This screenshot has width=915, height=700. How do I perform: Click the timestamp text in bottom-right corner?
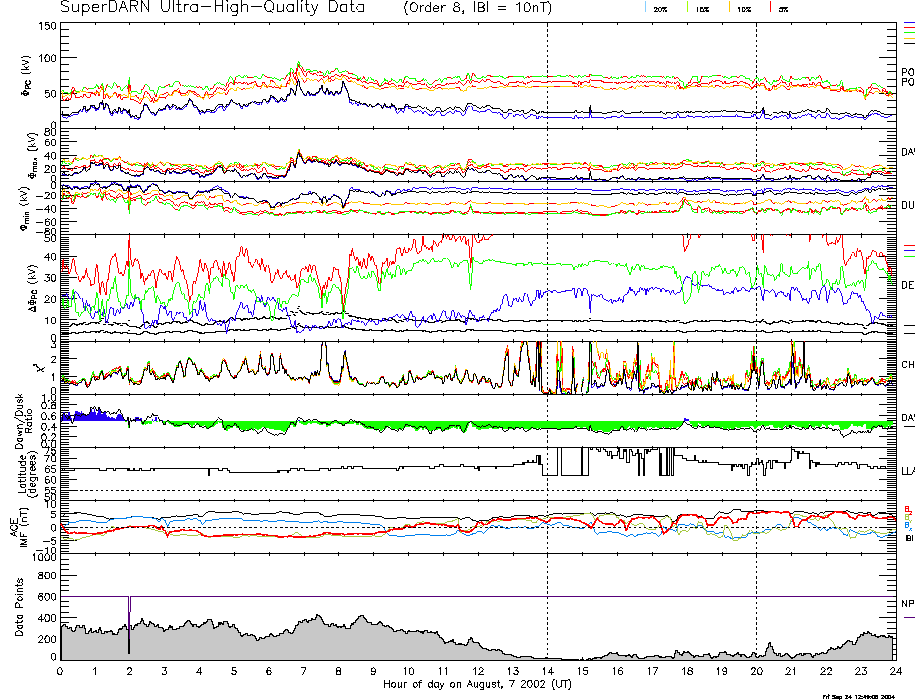[866, 695]
